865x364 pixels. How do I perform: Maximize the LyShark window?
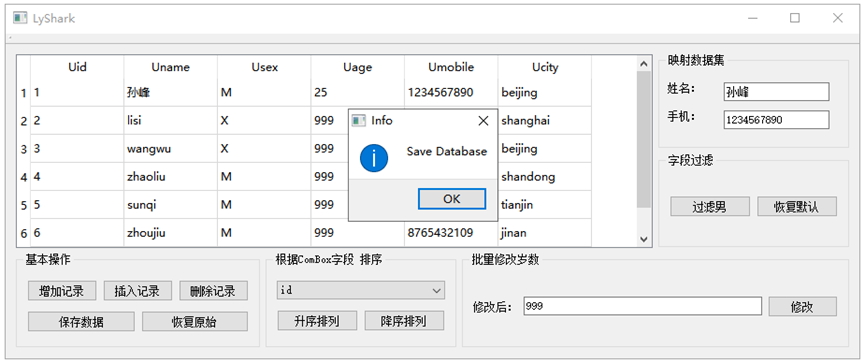[795, 18]
